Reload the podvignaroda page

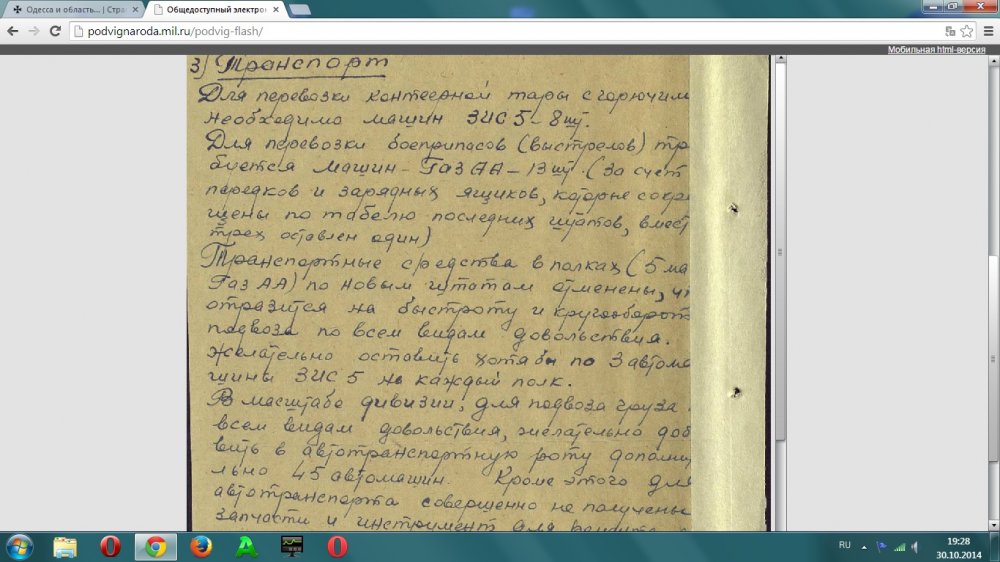coord(55,31)
